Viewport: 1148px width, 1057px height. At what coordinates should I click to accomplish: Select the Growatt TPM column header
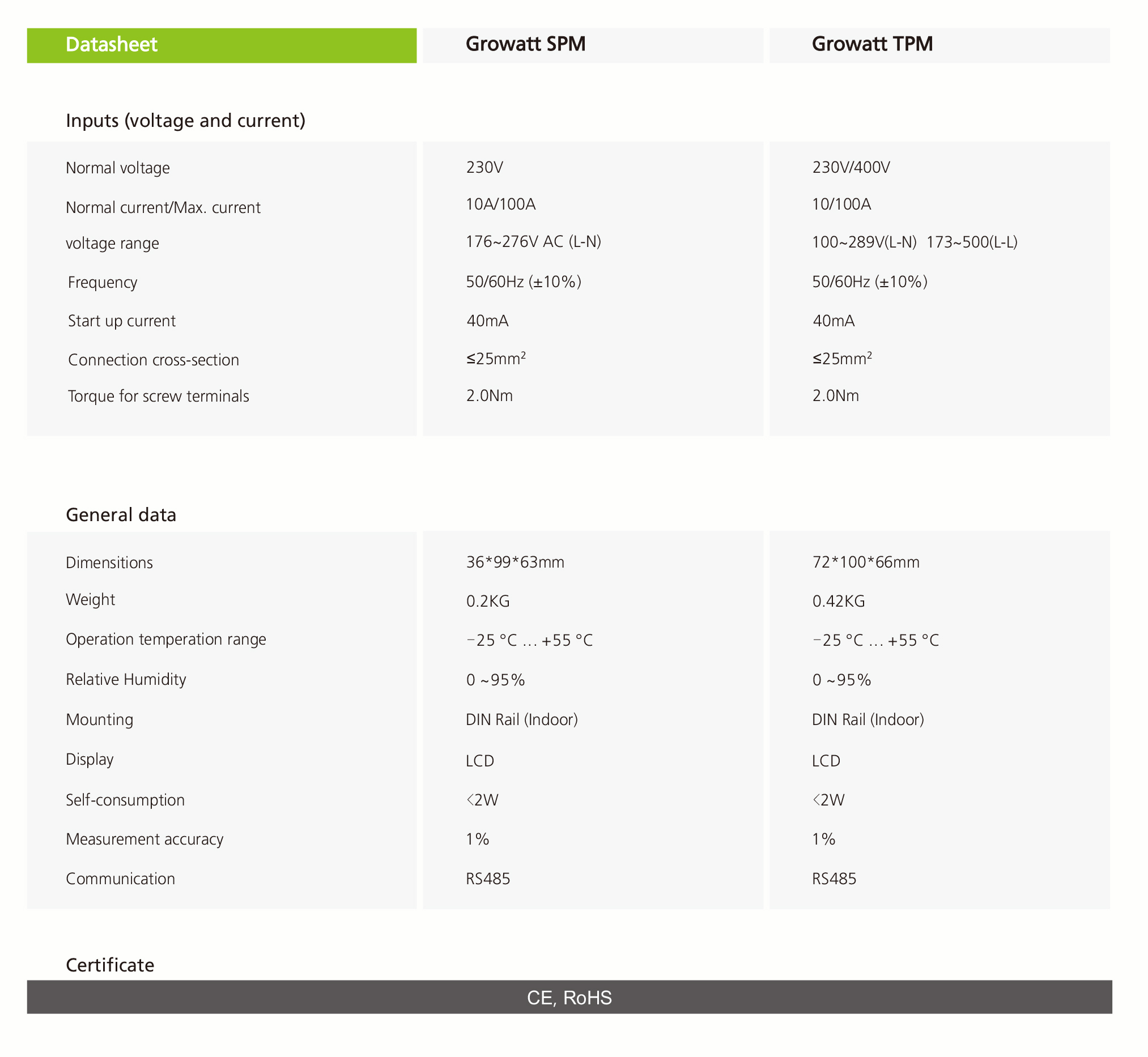871,44
